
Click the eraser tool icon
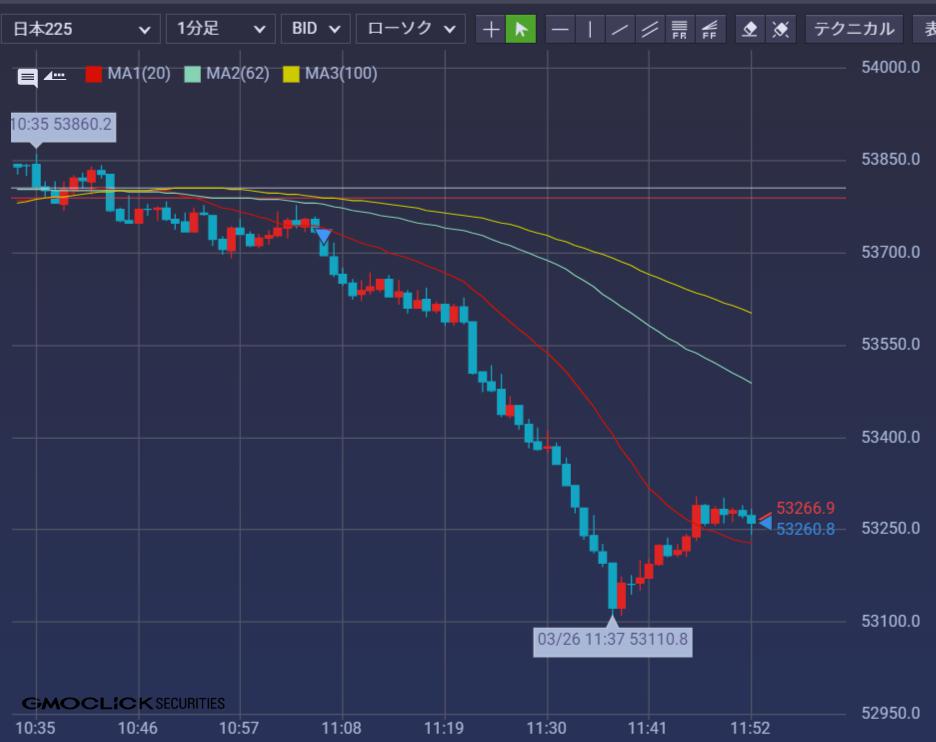749,29
